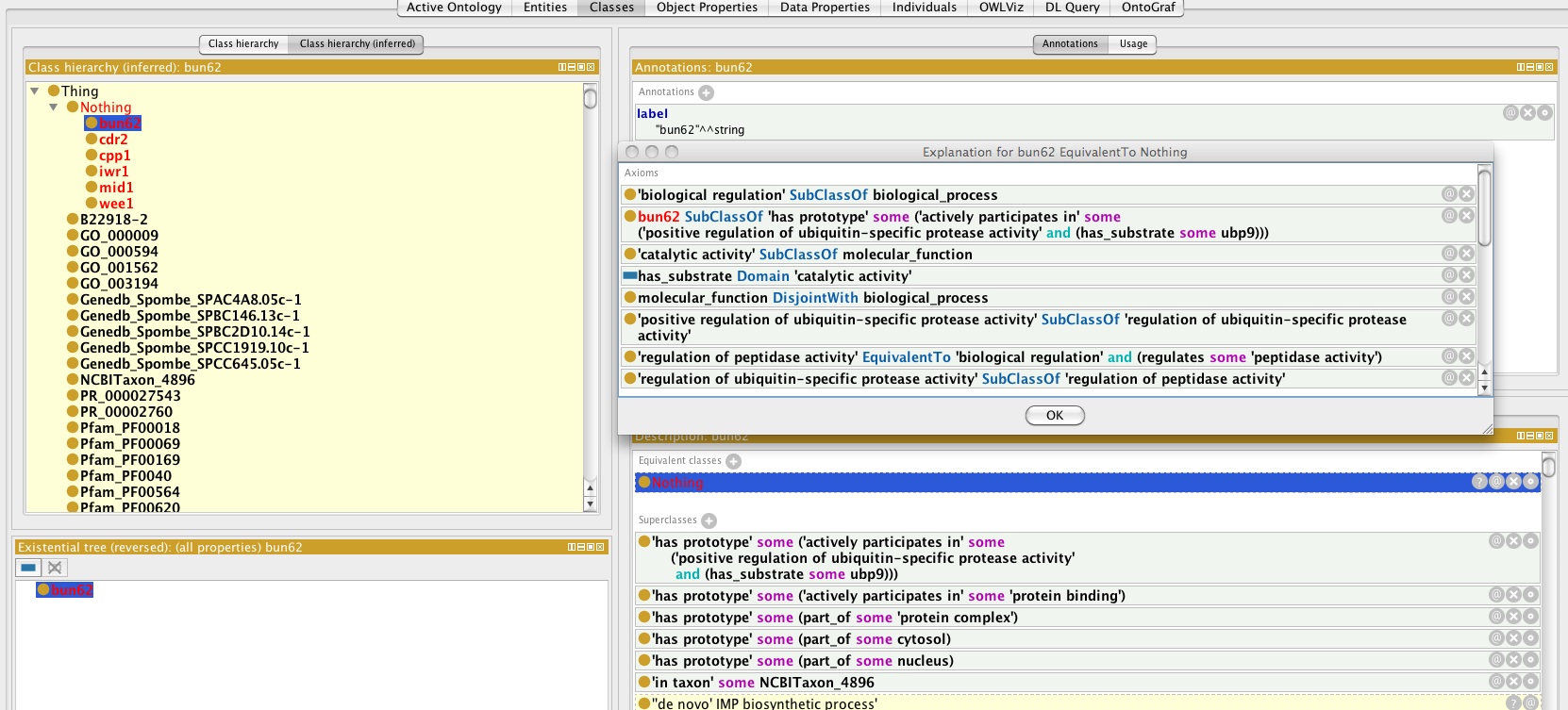Viewport: 1568px width, 710px height.
Task: Remove the 'in taxon' NCBITaxon_4896 superclass
Action: 1513,681
